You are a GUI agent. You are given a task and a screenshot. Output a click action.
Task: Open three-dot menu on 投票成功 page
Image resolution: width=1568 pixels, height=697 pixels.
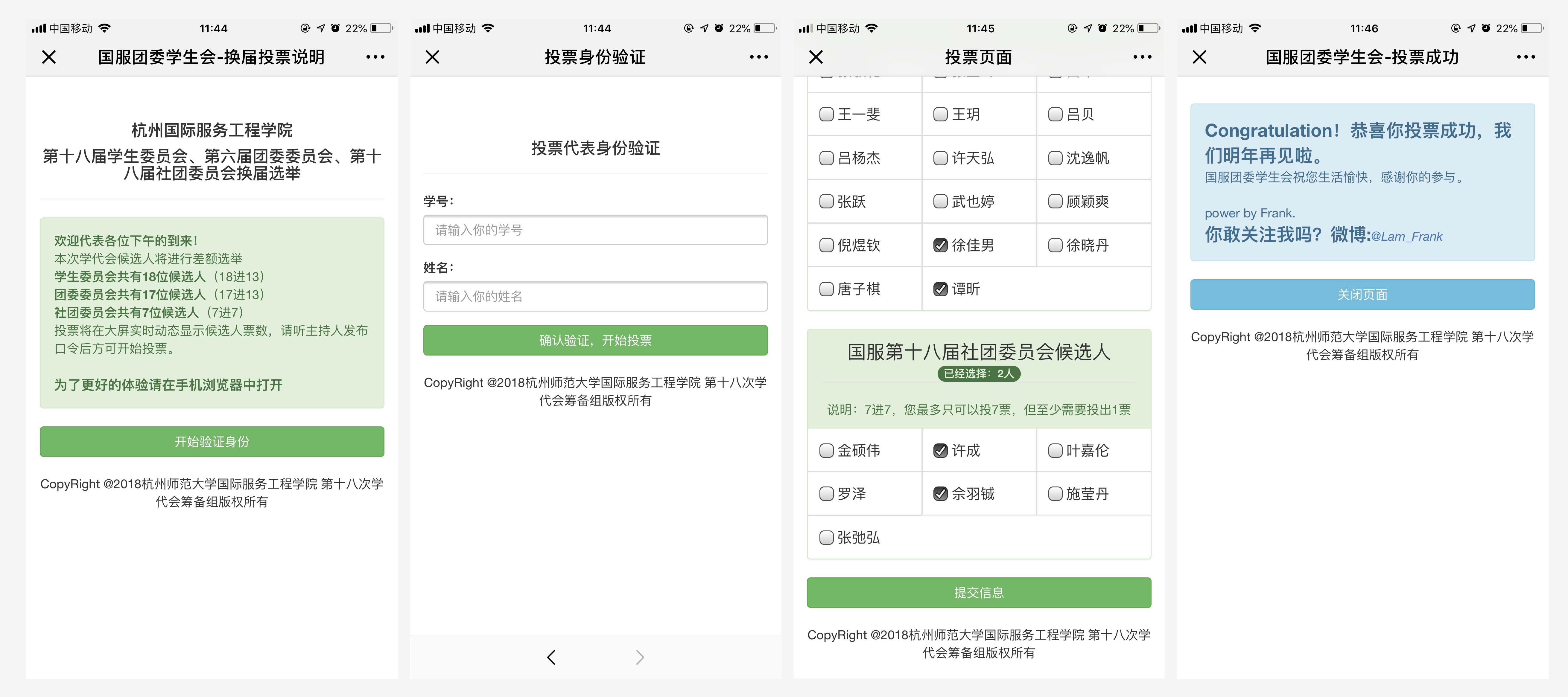tap(1526, 57)
